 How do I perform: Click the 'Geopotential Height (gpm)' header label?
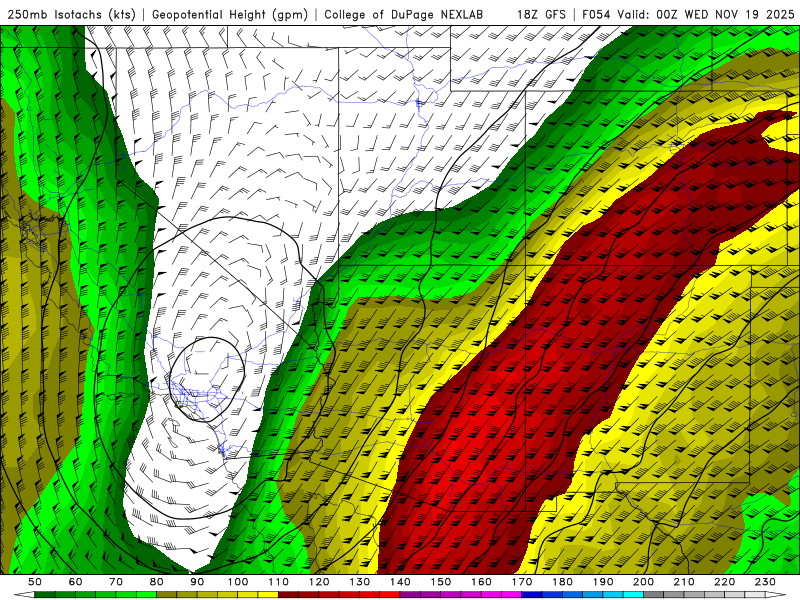(230, 14)
